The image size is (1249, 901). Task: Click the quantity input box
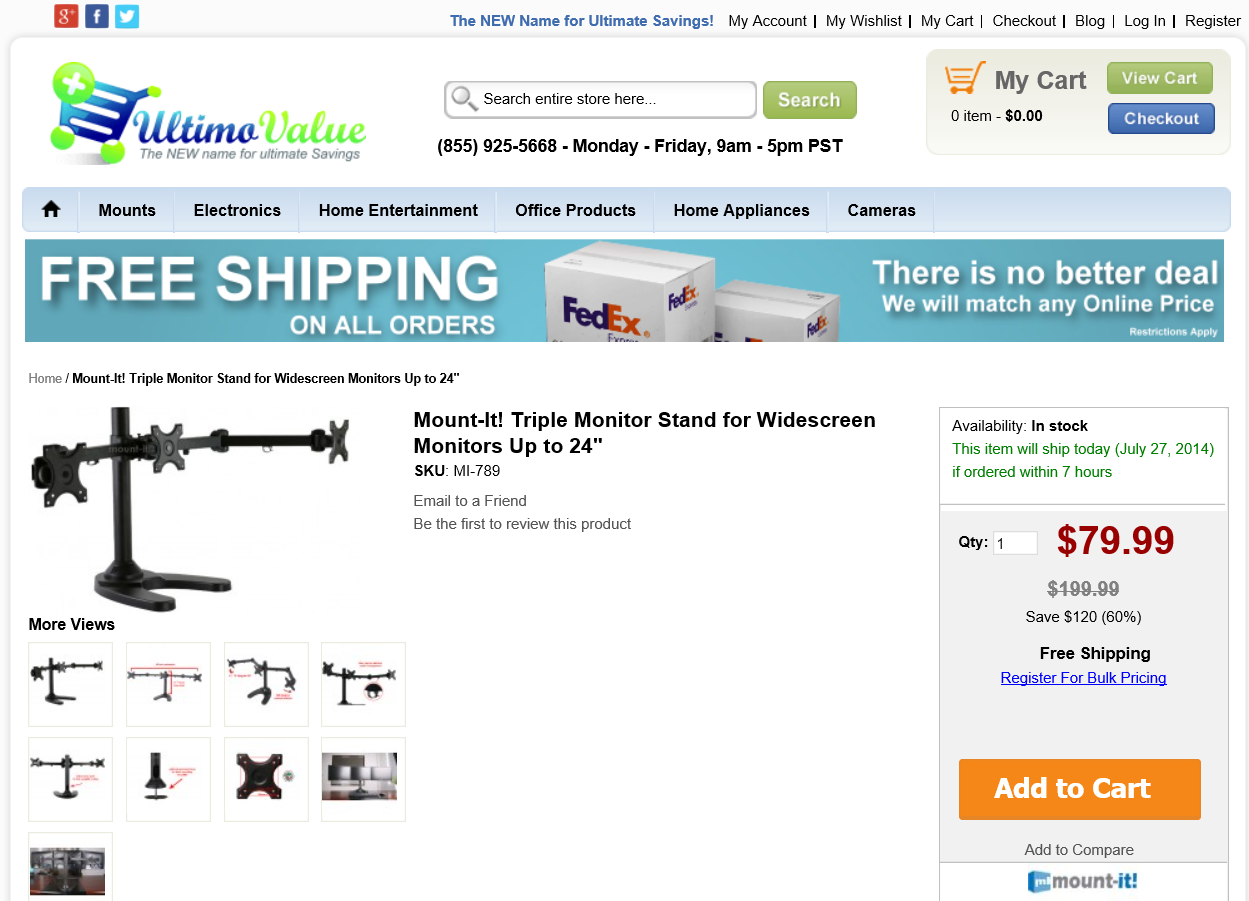(x=1015, y=543)
